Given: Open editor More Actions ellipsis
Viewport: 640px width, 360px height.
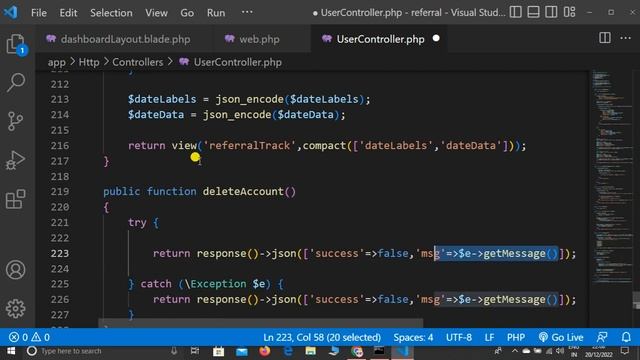Looking at the screenshot, I should point(625,38).
